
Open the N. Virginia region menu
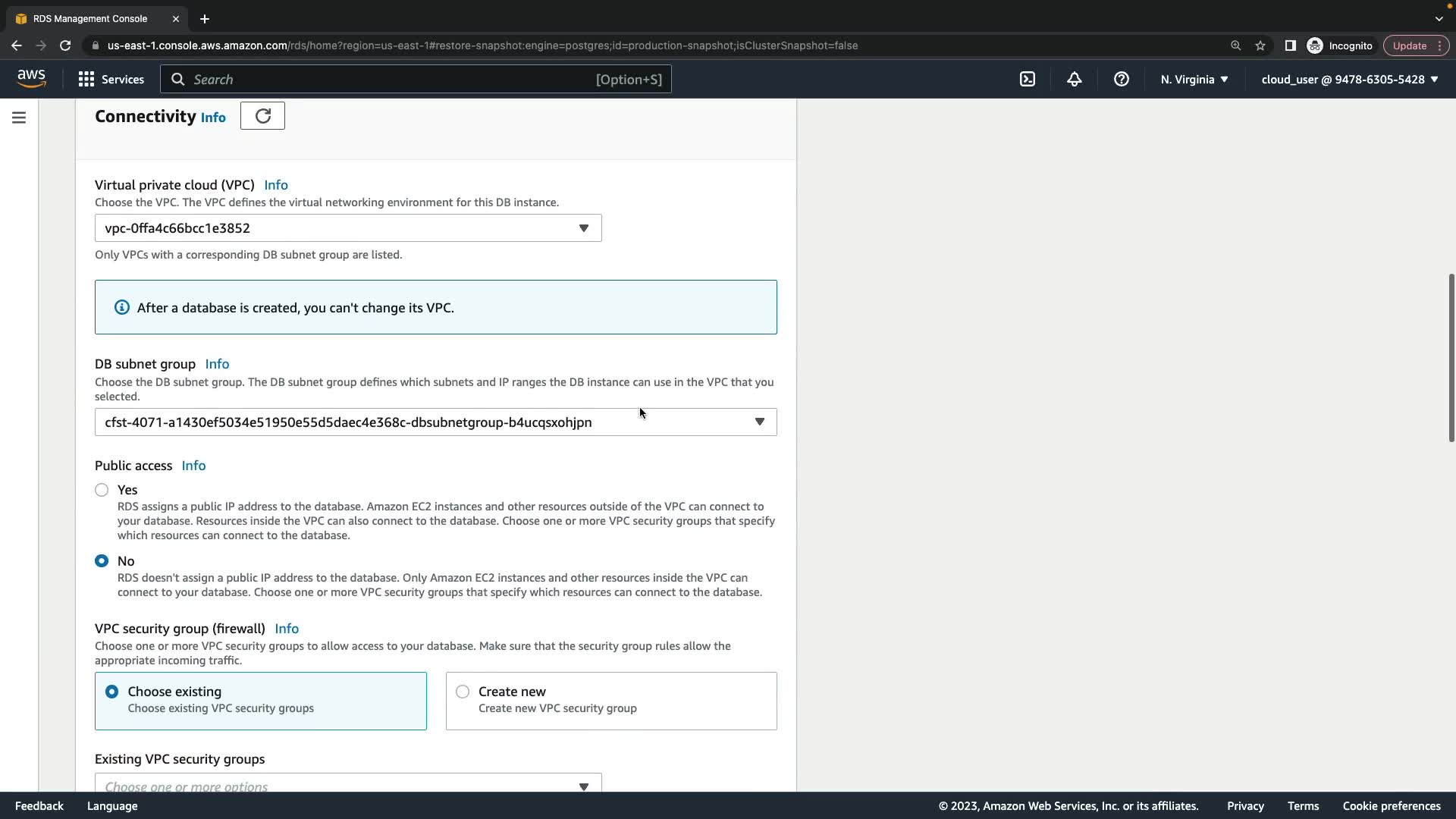tap(1194, 79)
